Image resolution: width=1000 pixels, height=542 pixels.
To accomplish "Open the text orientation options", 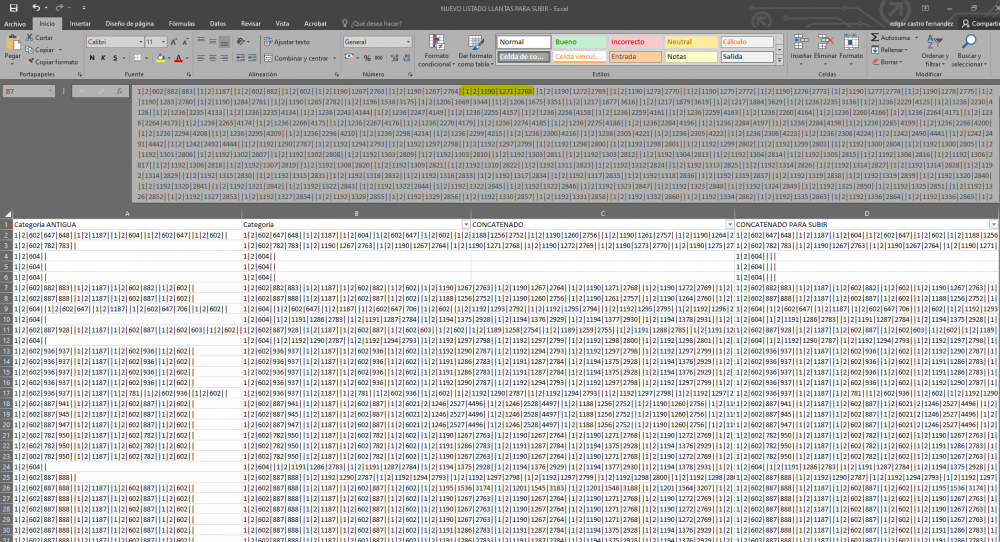I will (242, 41).
